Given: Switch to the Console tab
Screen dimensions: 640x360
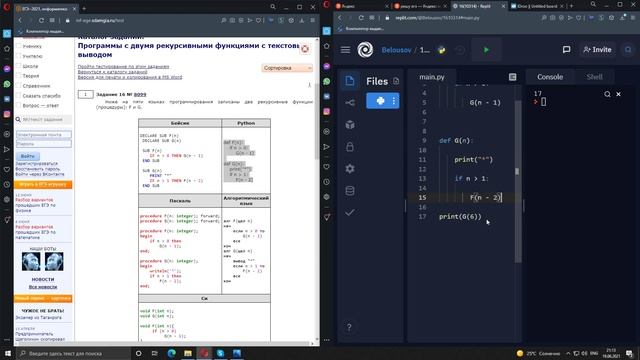Looking at the screenshot, I should click(550, 77).
